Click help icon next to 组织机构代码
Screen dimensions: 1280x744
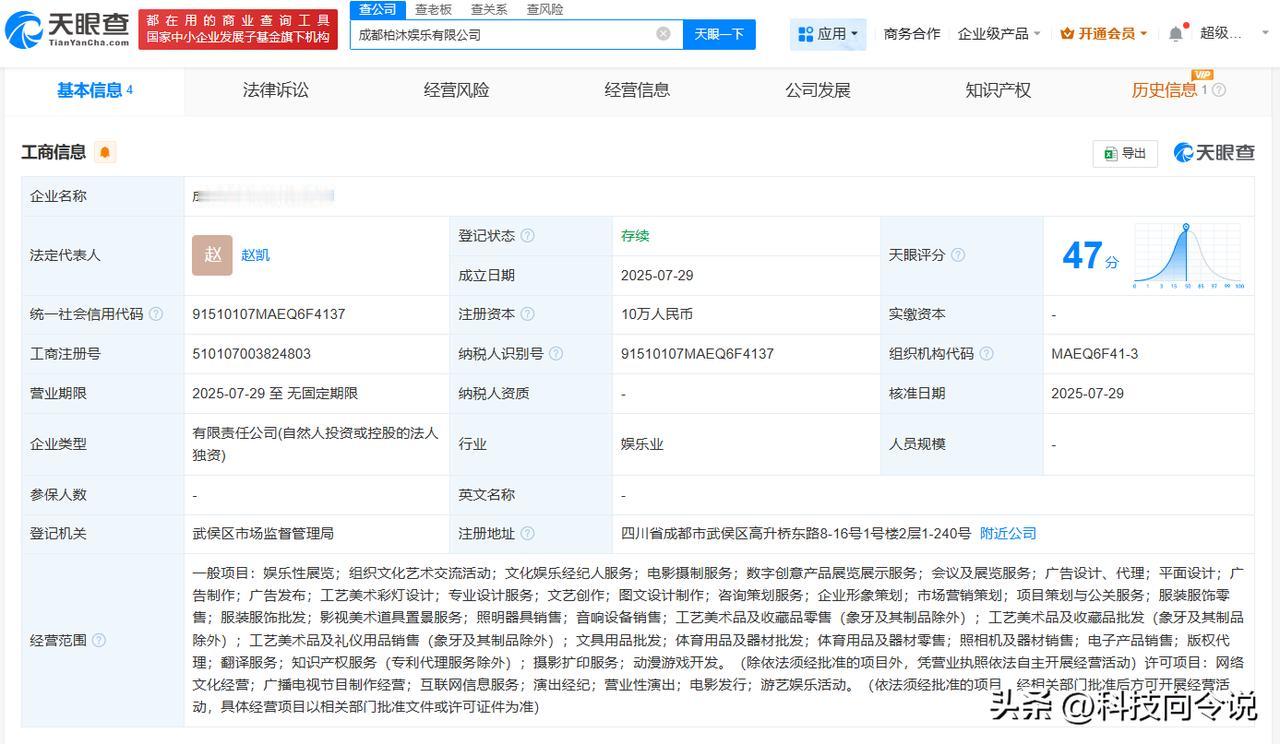(x=986, y=354)
